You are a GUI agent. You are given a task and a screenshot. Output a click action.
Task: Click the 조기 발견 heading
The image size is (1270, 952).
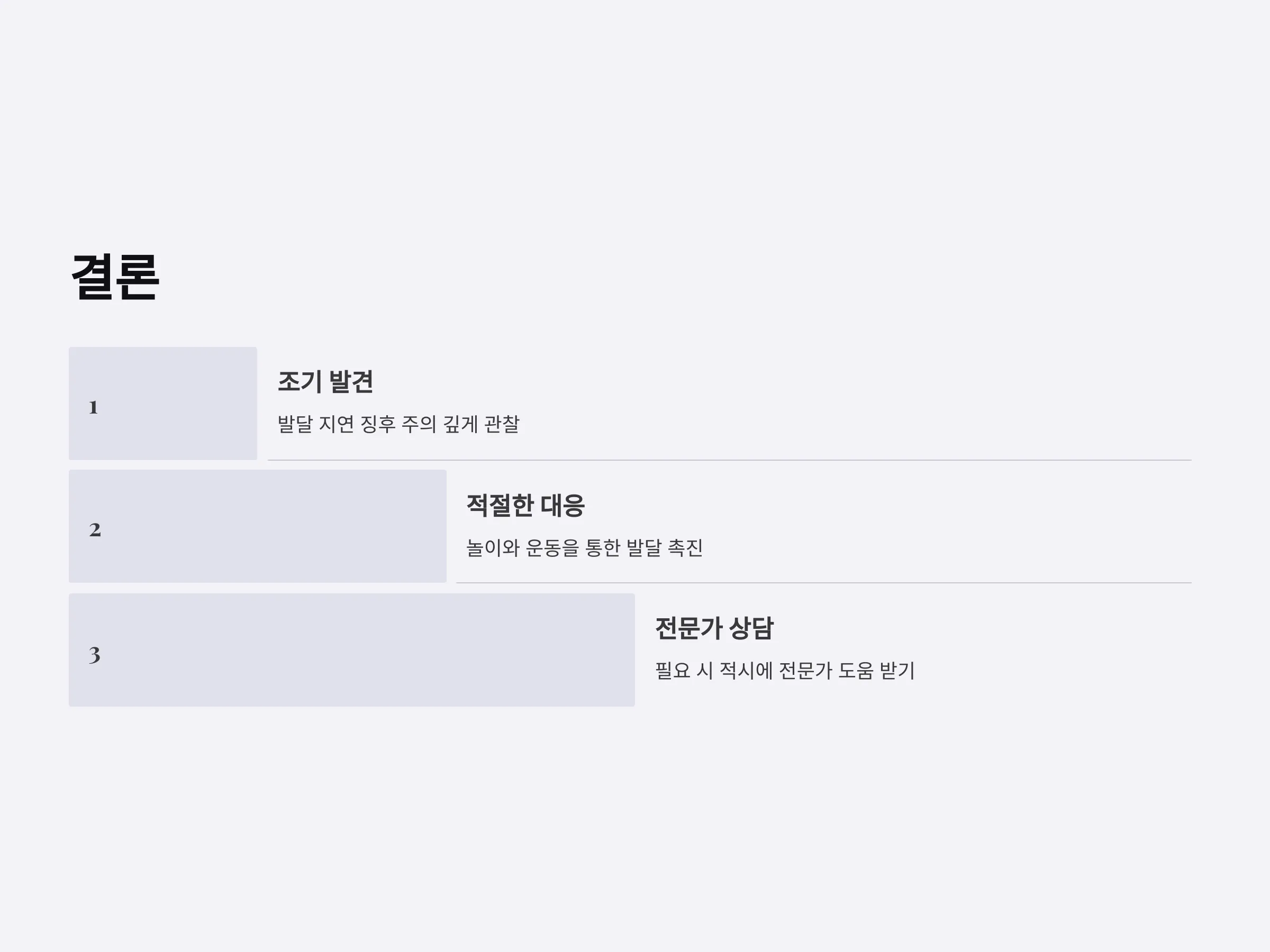(325, 382)
